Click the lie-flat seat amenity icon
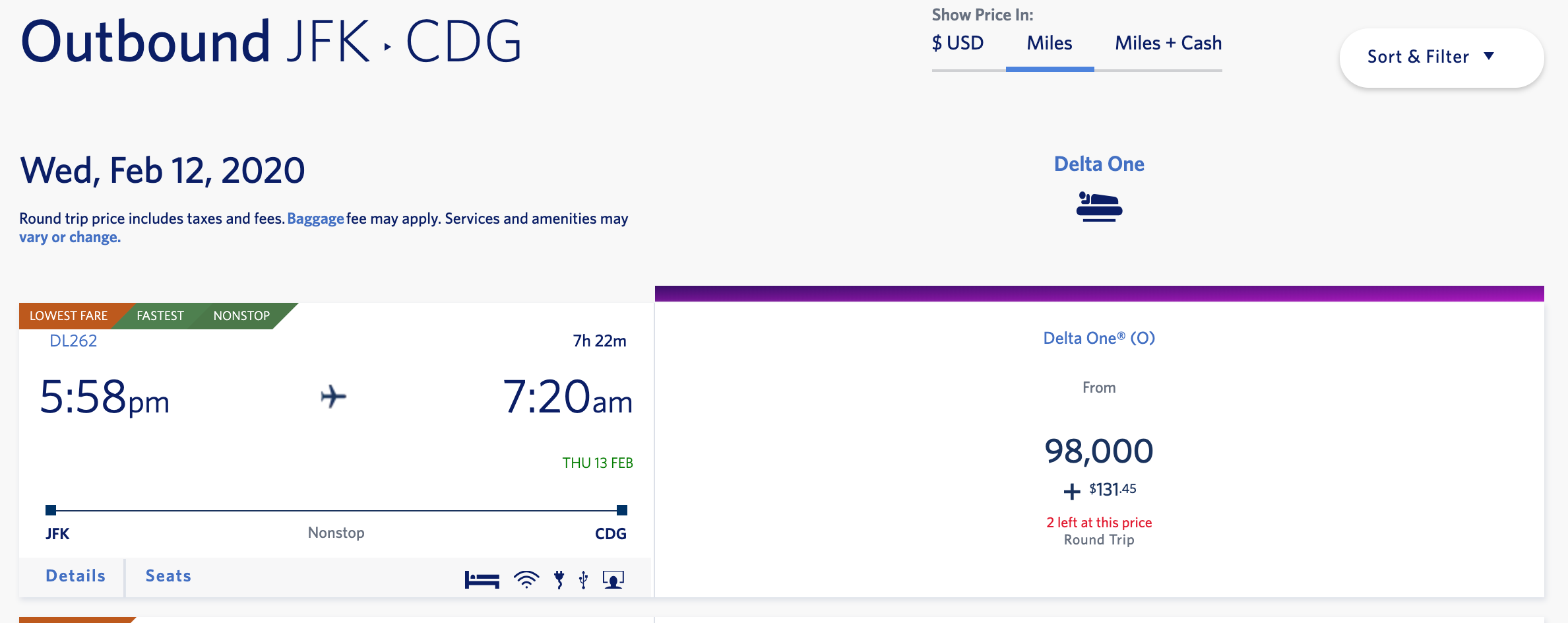Viewport: 1568px width, 623px height. pyautogui.click(x=482, y=579)
